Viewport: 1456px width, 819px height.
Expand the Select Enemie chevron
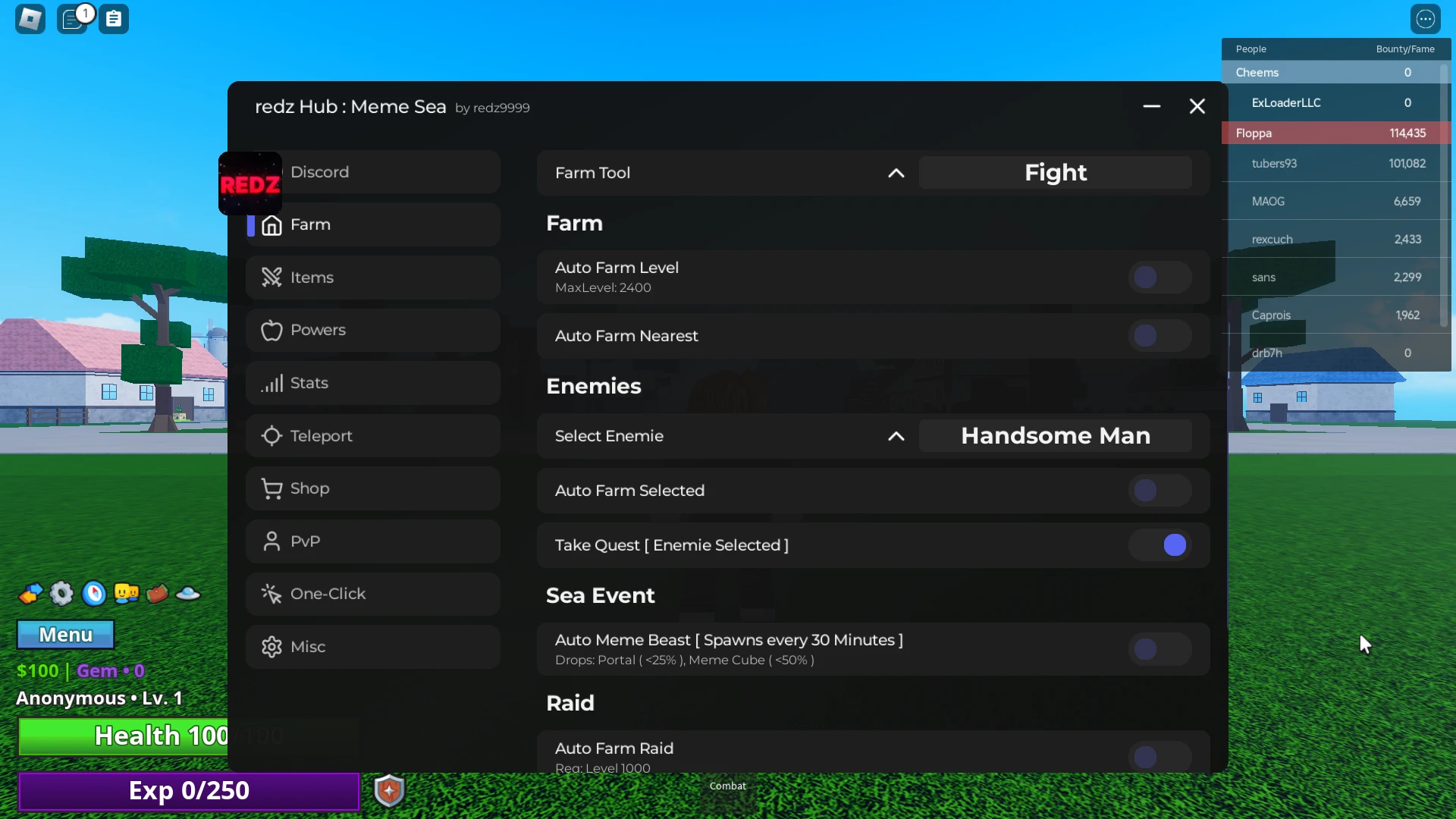tap(896, 436)
